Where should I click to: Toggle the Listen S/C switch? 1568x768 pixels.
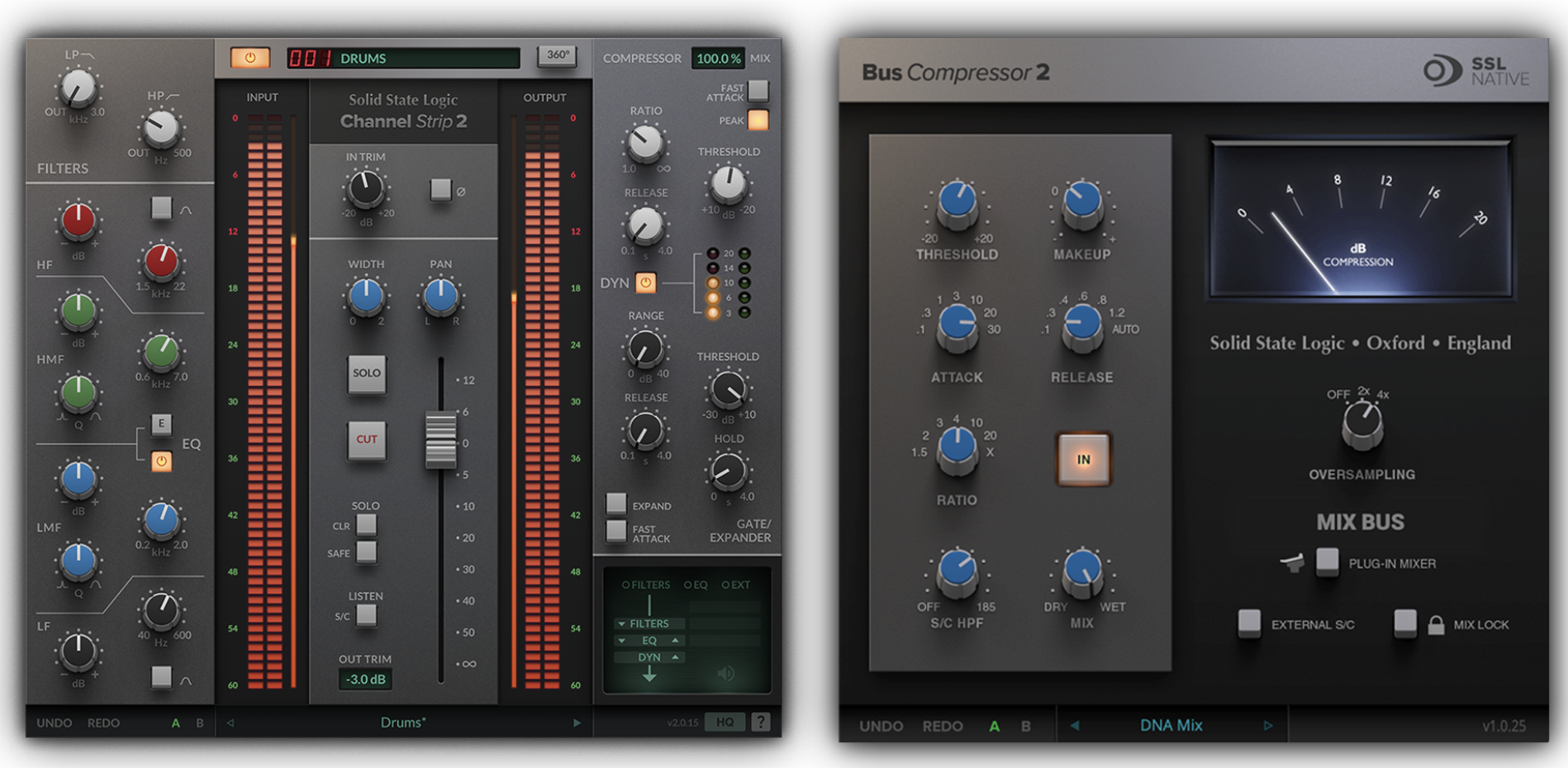(x=366, y=615)
